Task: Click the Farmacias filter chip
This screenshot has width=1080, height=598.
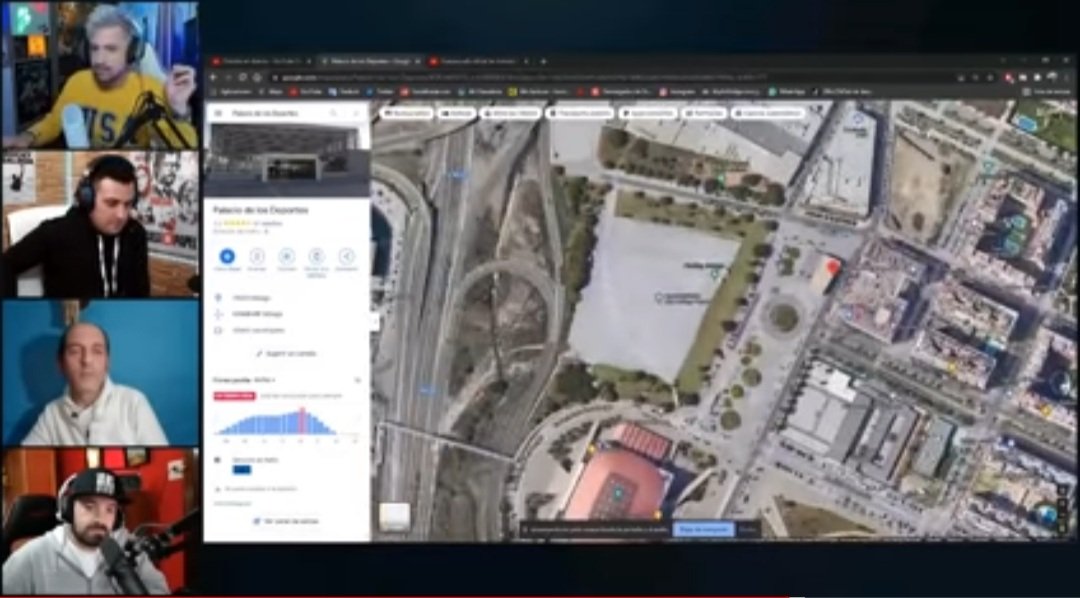Action: pyautogui.click(x=704, y=113)
